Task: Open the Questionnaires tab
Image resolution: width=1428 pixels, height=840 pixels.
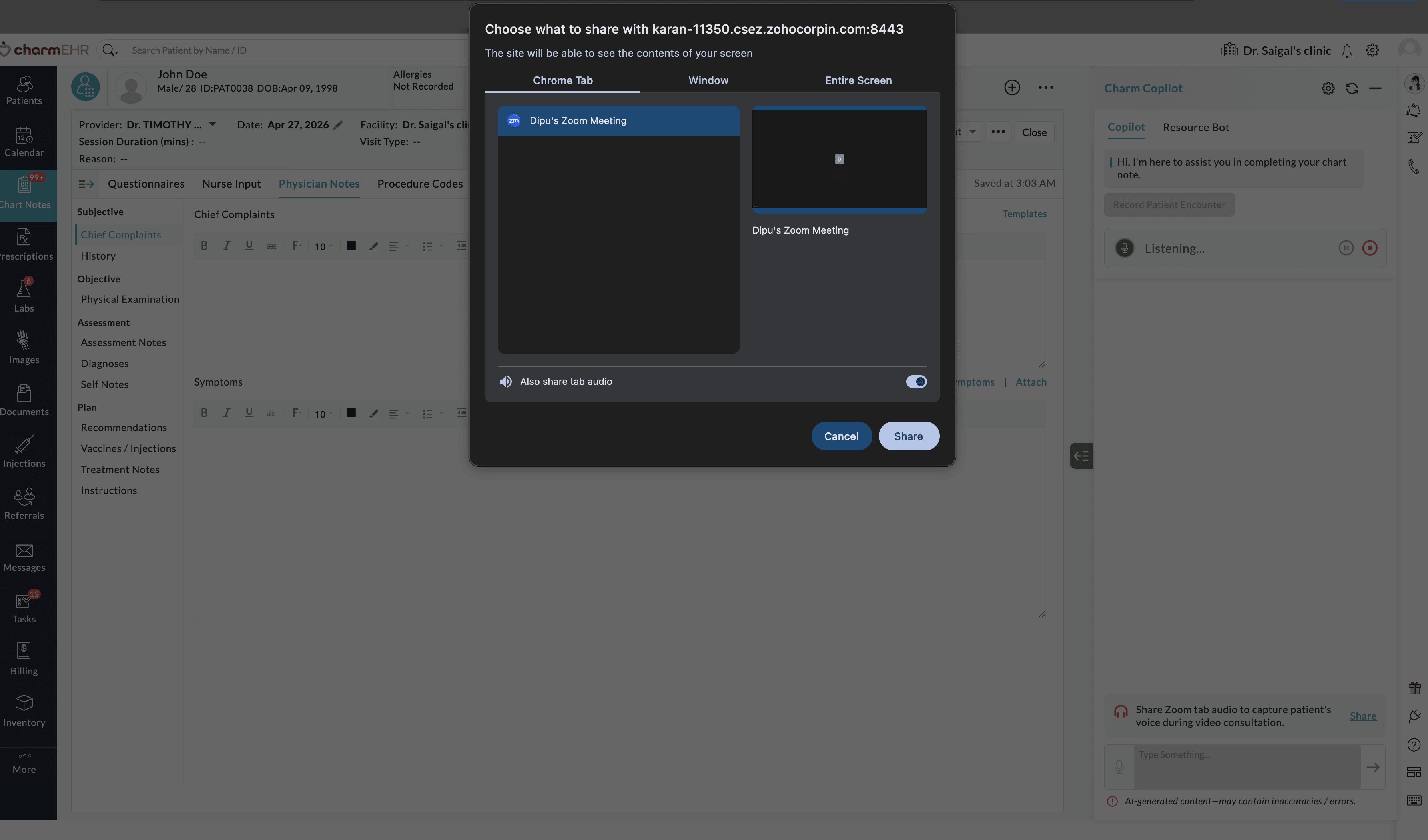Action: coord(146,184)
